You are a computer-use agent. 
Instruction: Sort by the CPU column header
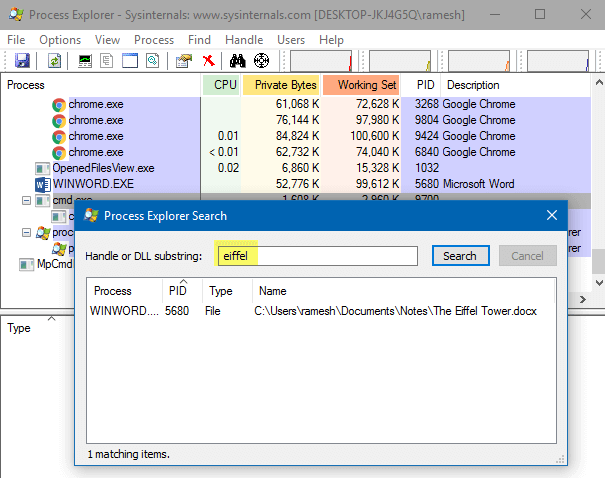coord(221,85)
